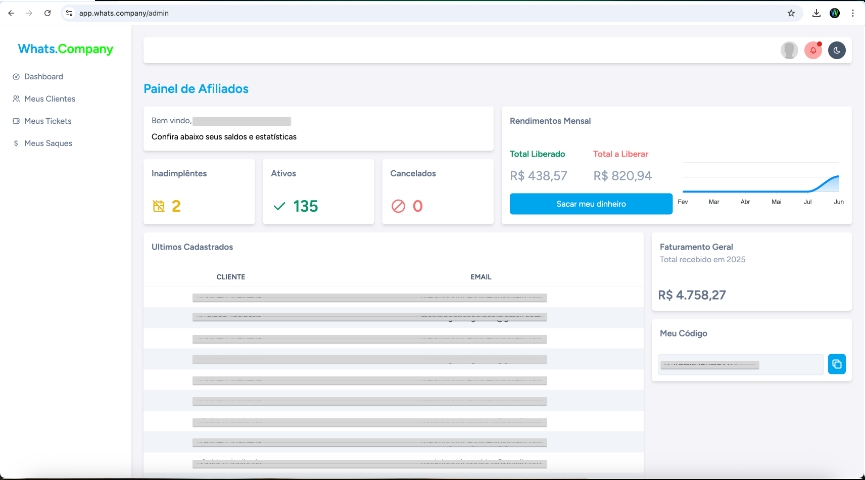Click the Dashboard sidebar icon
865x480 pixels.
tap(16, 77)
